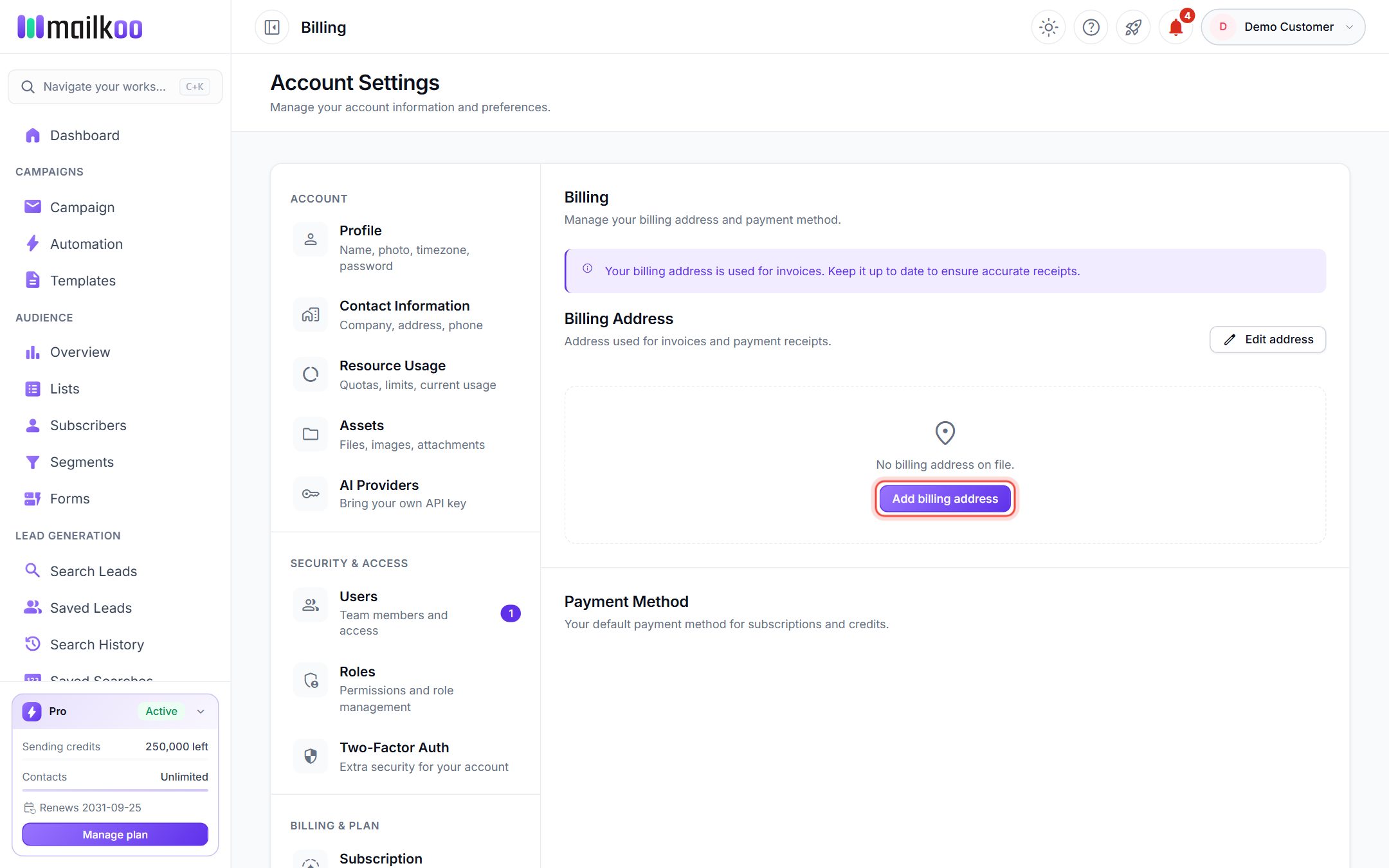Open Two-Factor Auth section
This screenshot has width=1389, height=868.
coord(405,756)
